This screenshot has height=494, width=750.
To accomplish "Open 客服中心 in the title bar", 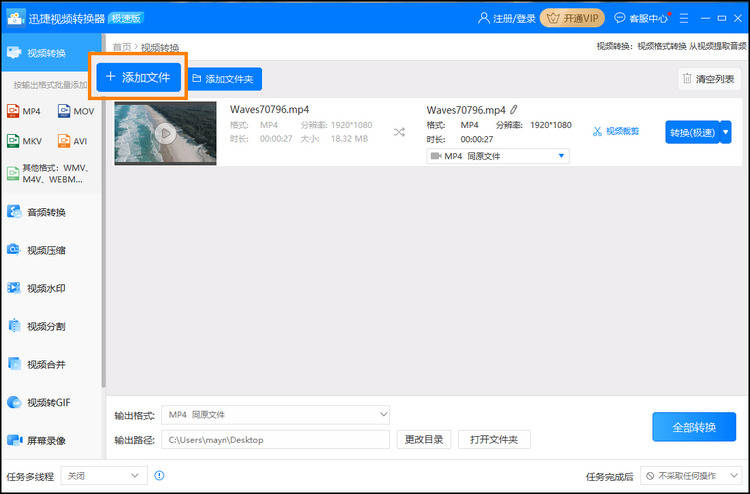I will coord(641,18).
